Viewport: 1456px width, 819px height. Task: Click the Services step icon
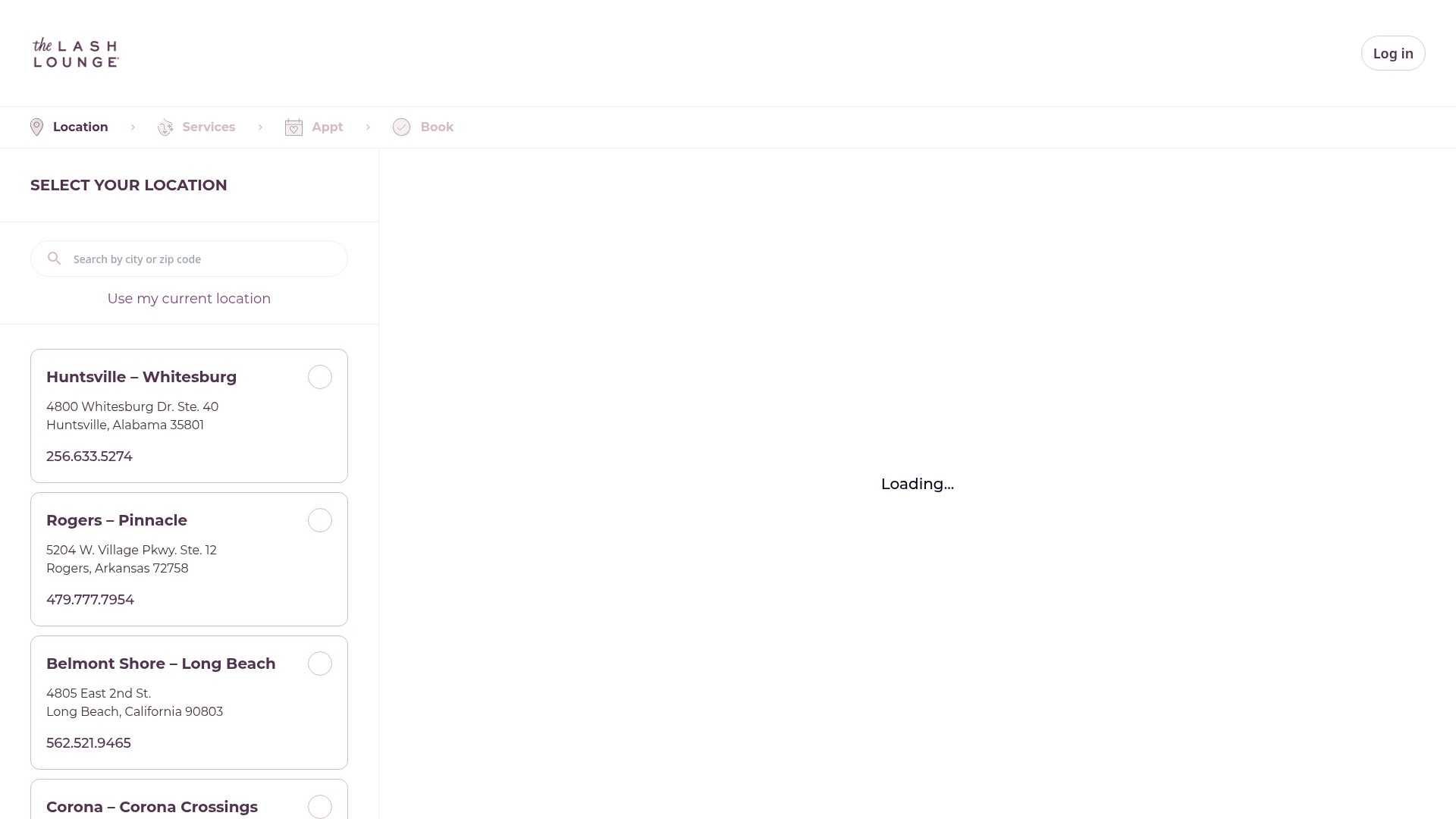tap(165, 127)
